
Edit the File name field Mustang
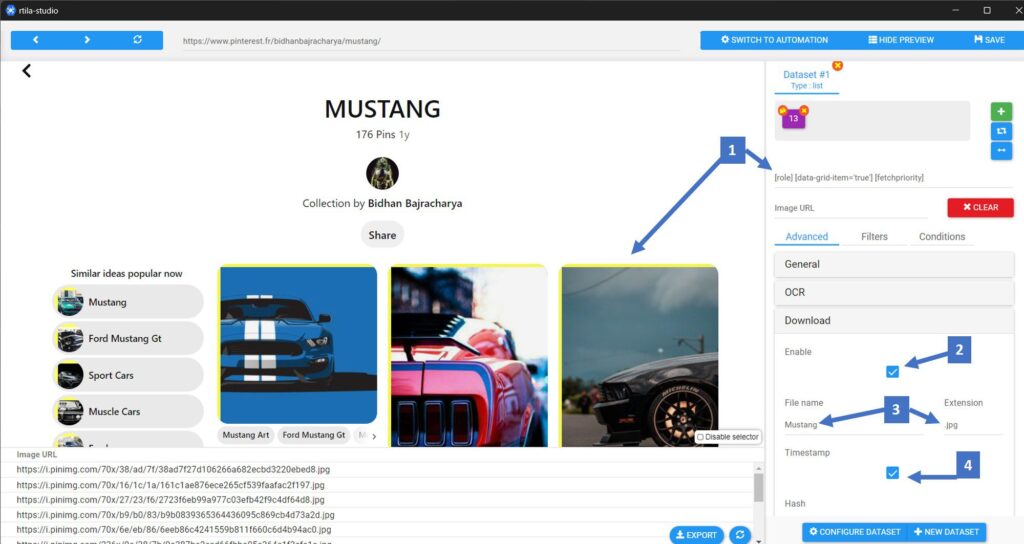[x=854, y=424]
